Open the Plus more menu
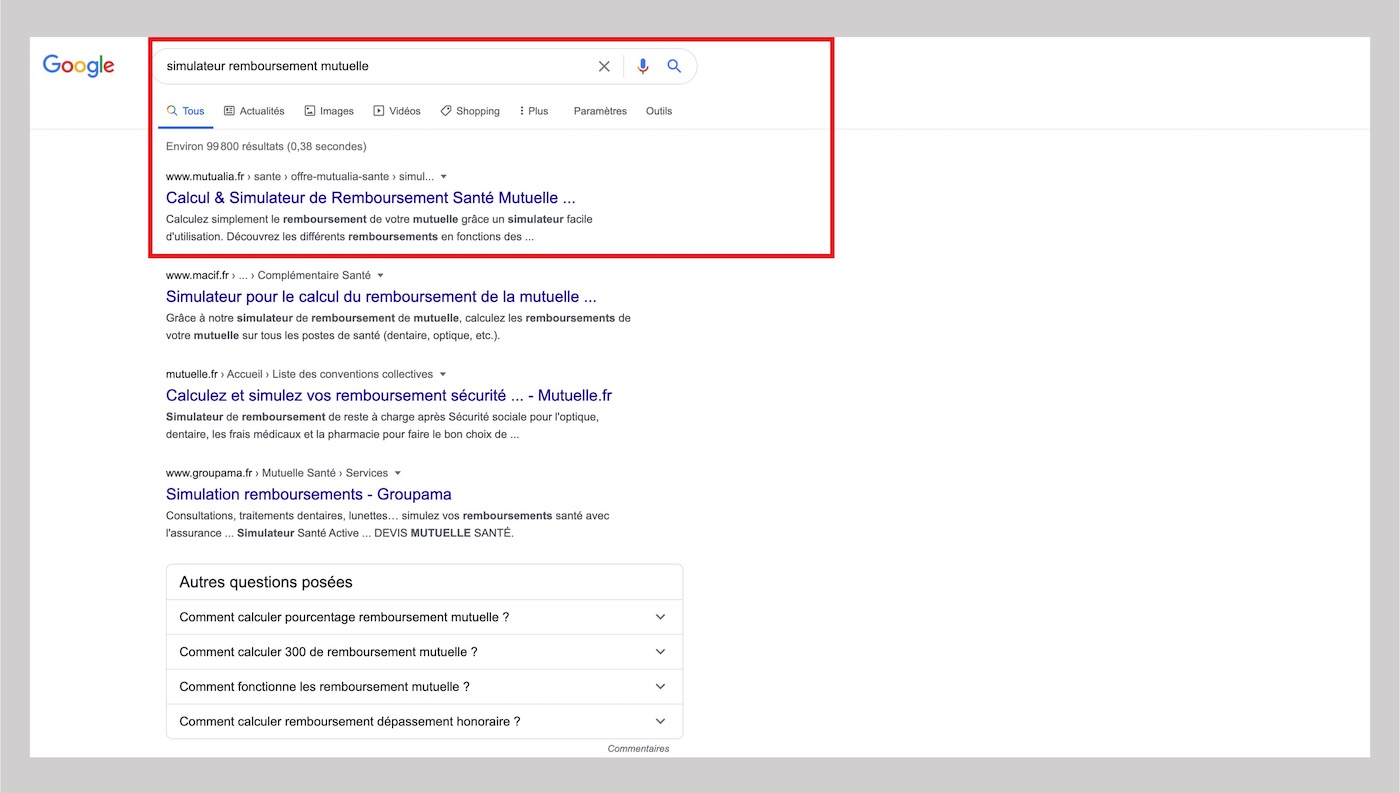 [x=534, y=111]
